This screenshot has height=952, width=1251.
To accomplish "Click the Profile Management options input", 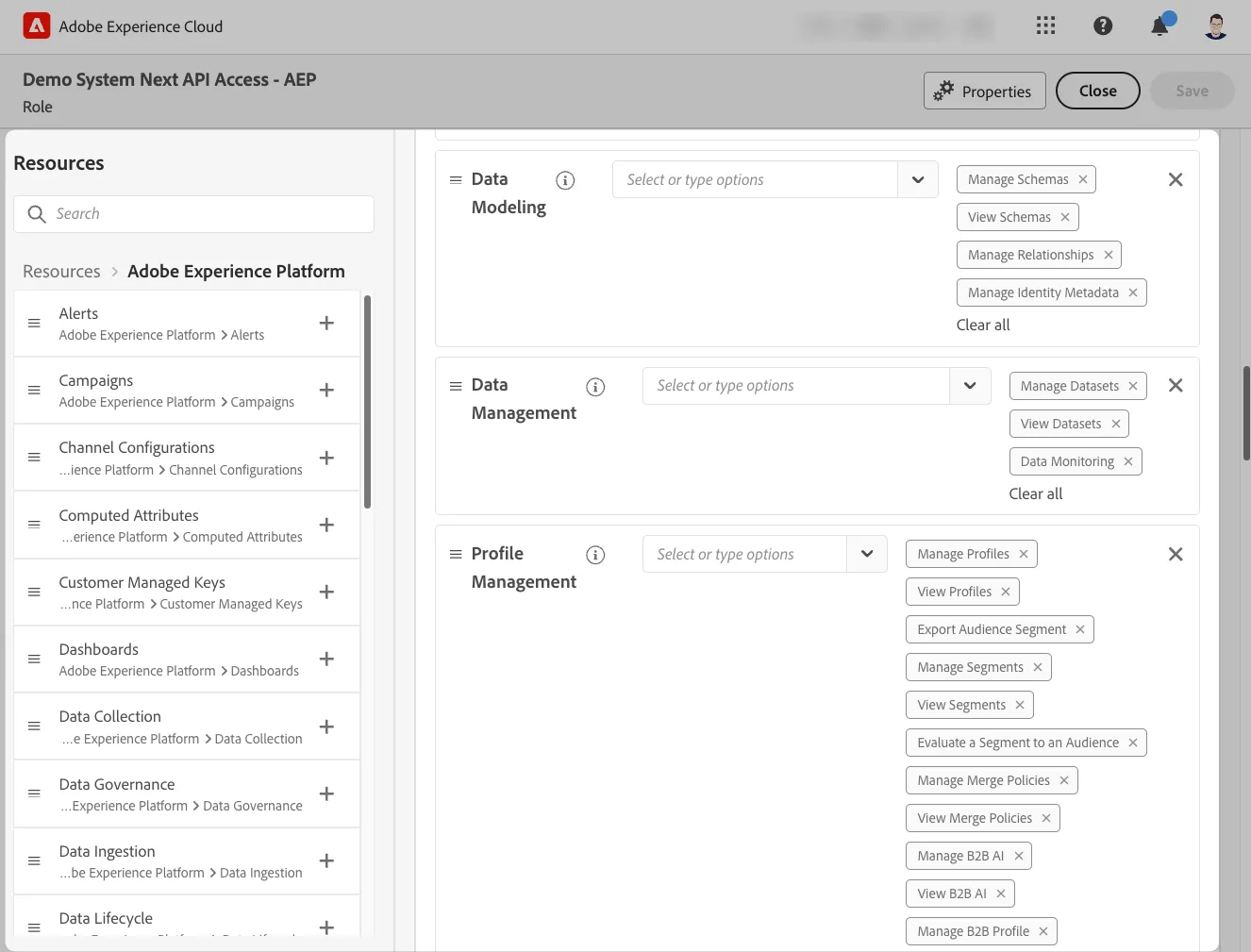I will click(744, 554).
